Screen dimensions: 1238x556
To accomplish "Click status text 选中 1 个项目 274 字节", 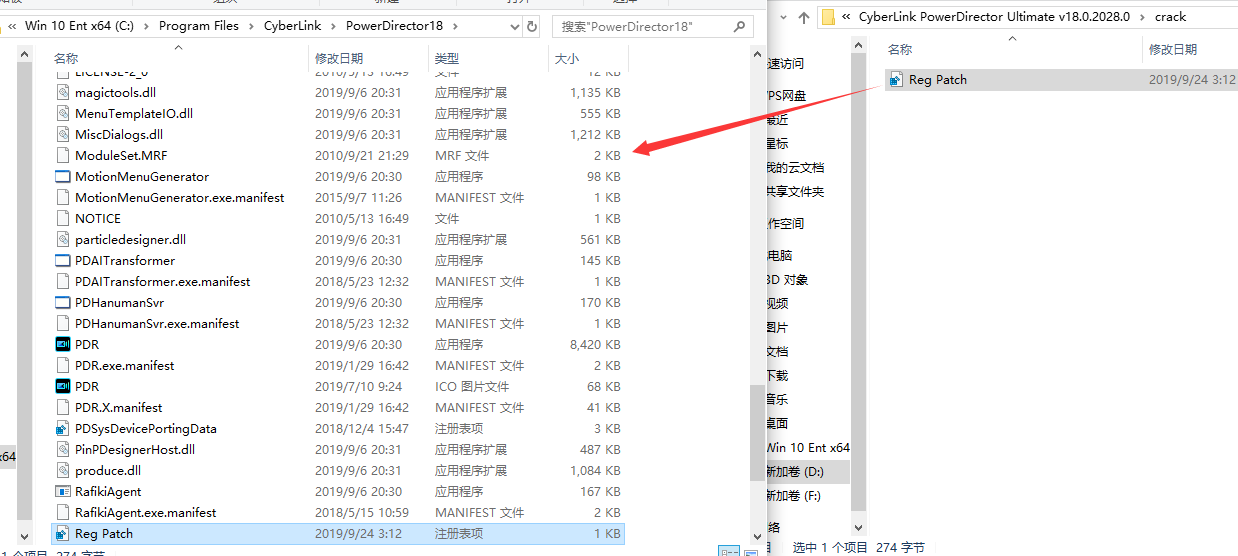I will [859, 547].
